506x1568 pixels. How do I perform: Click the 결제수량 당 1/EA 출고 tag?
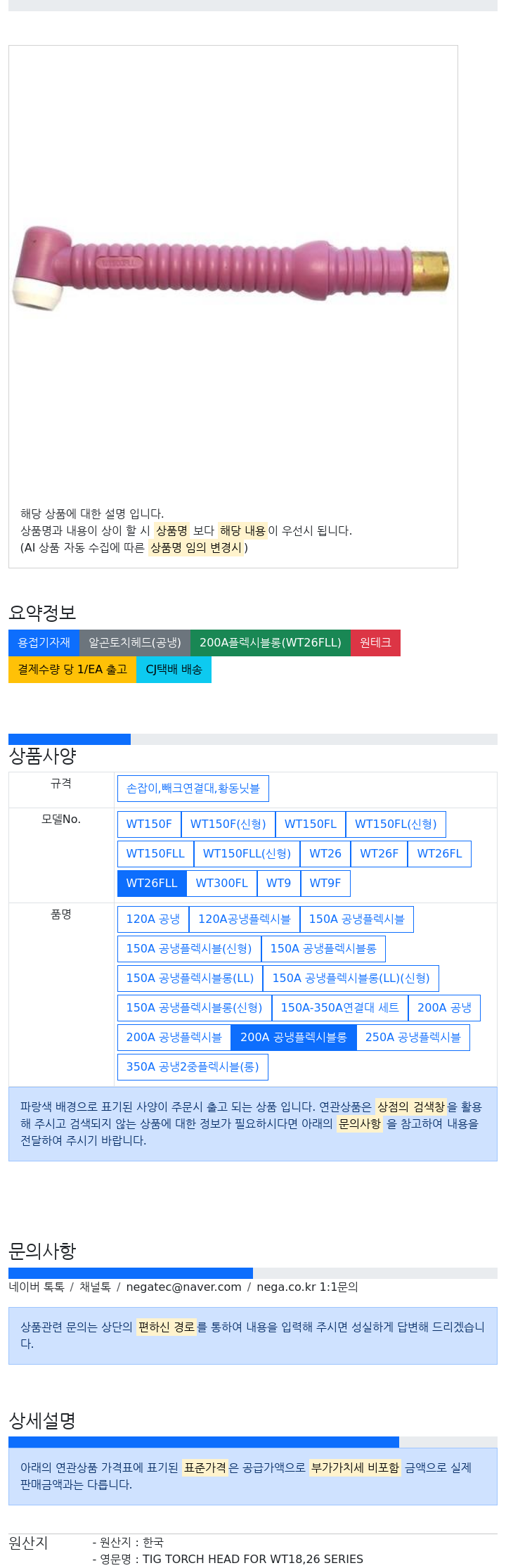72,669
